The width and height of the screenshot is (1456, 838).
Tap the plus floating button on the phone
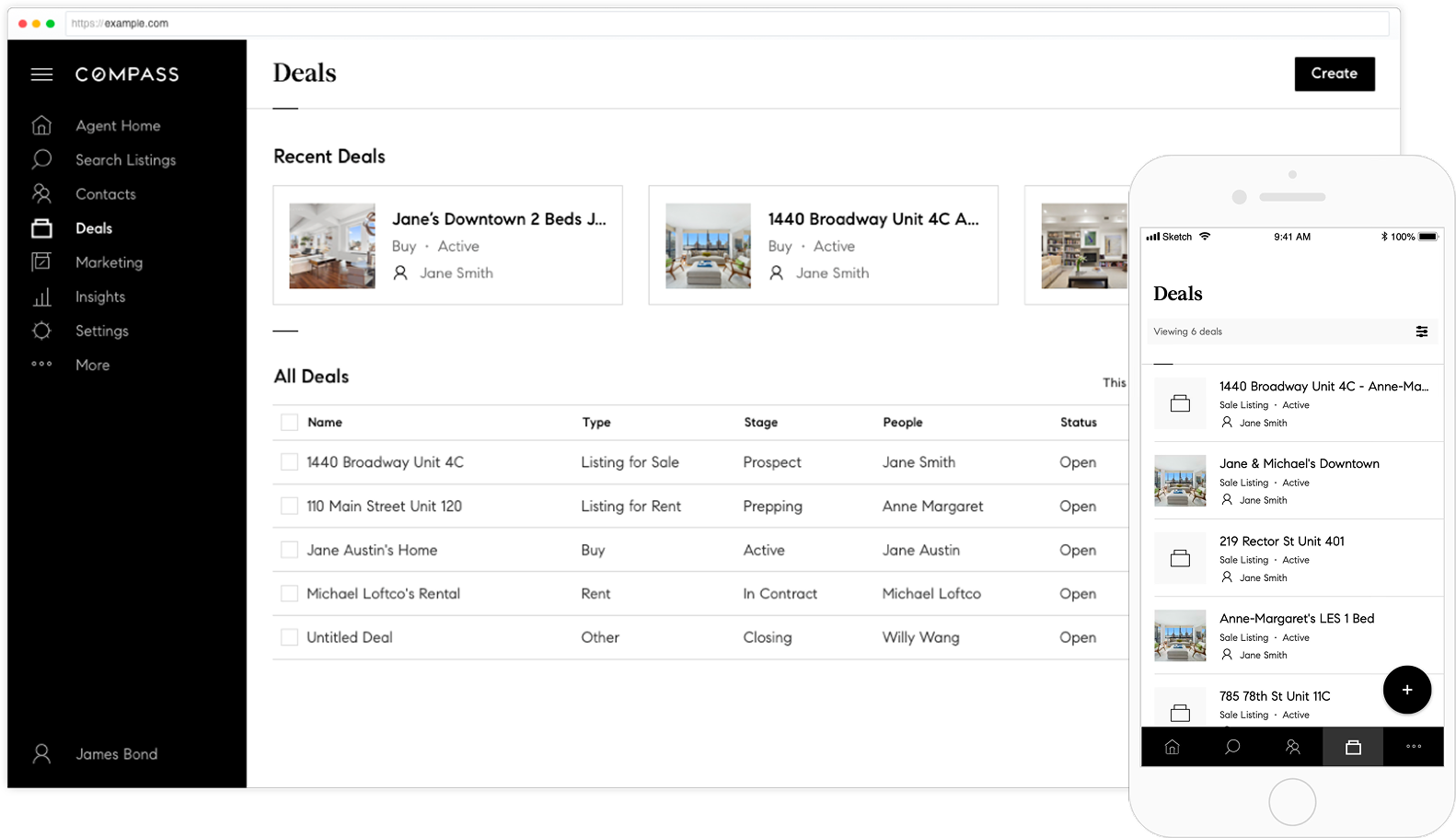[x=1407, y=690]
